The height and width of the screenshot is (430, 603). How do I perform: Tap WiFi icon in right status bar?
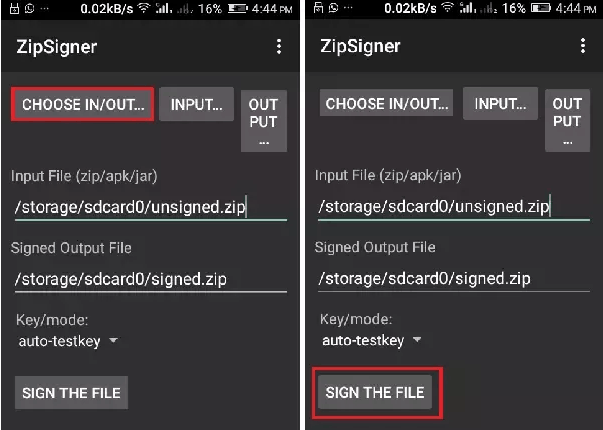(x=447, y=8)
